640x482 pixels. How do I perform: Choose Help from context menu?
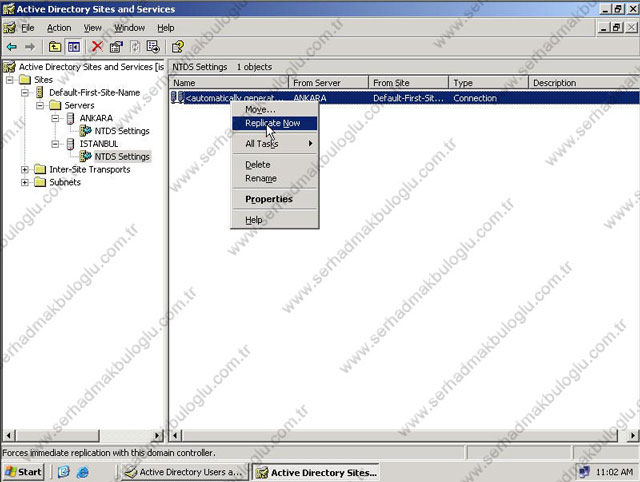(275, 220)
